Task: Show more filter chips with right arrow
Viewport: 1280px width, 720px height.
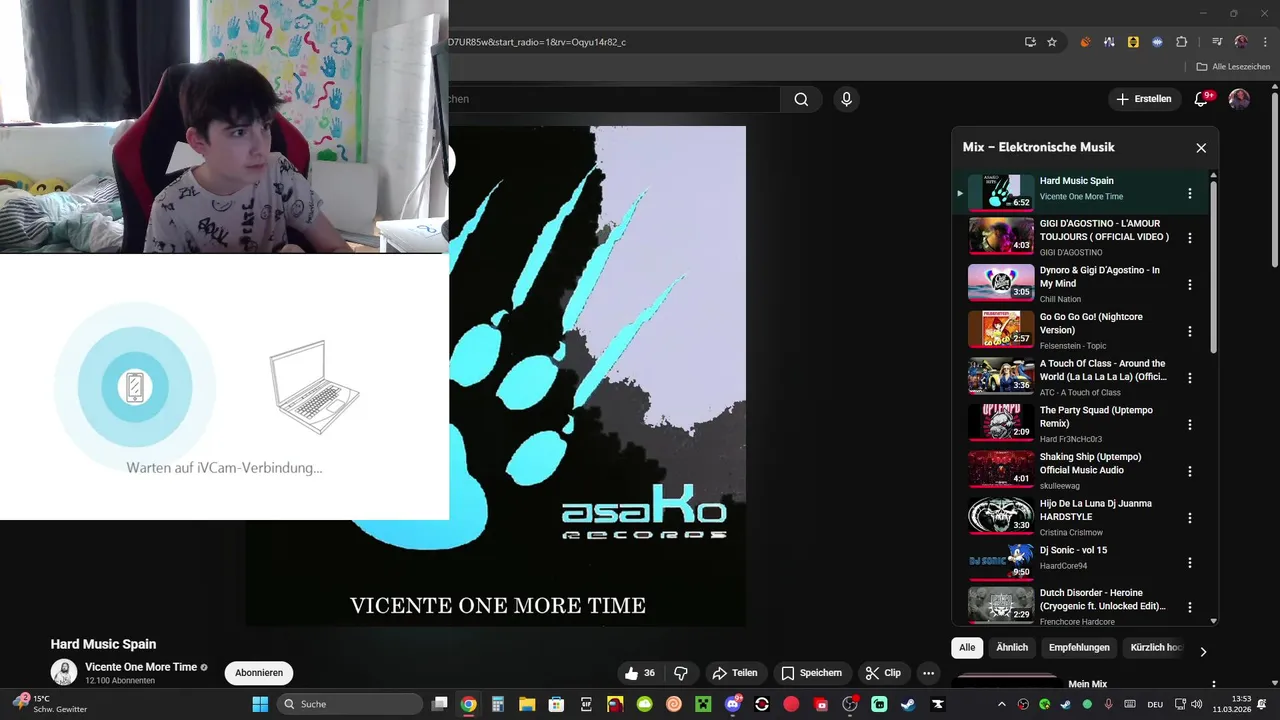Action: (1203, 651)
